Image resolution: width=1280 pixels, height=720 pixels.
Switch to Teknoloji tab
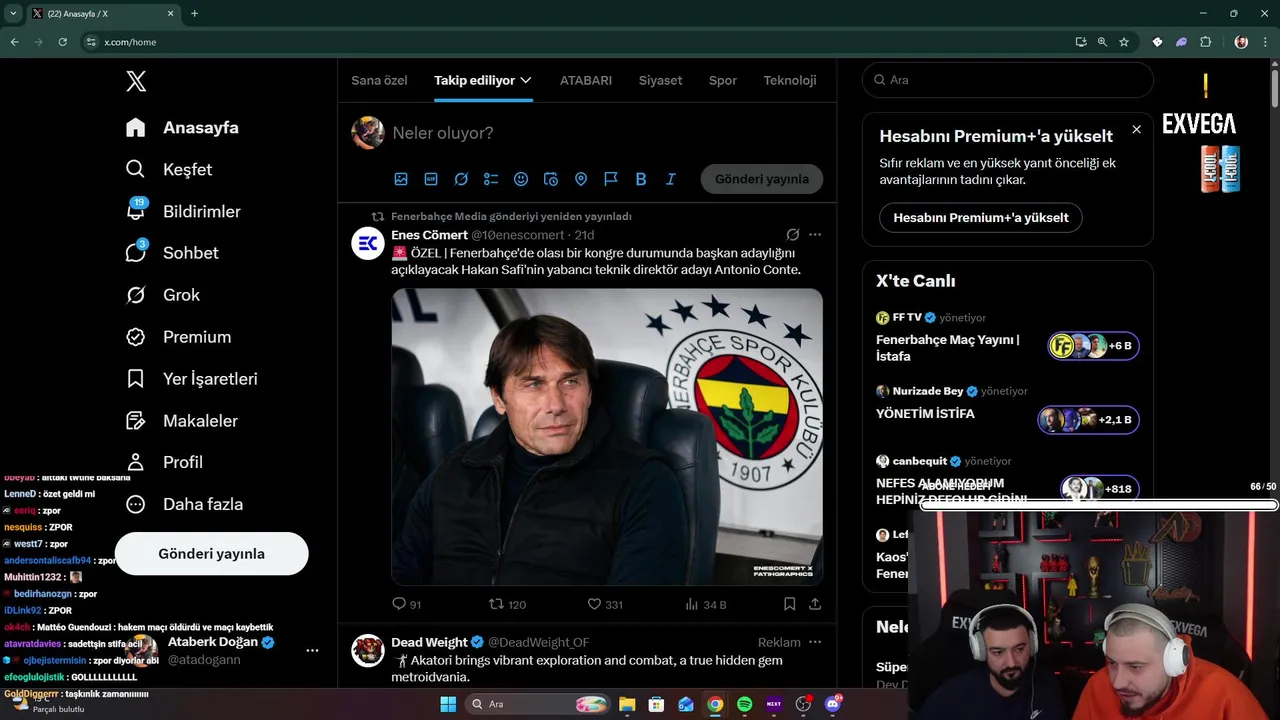click(790, 80)
